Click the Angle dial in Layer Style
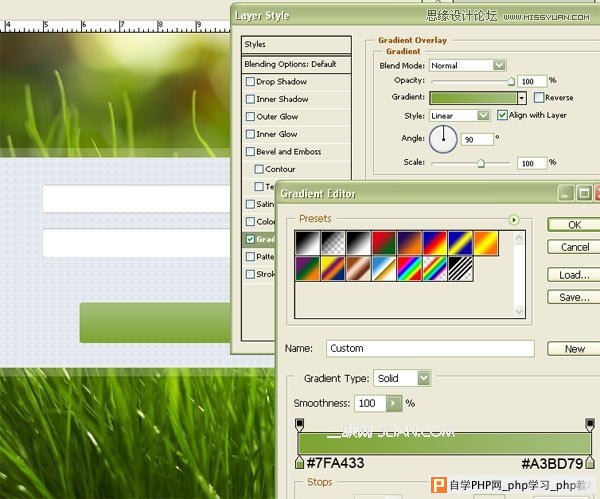The height and width of the screenshot is (499, 600). (x=443, y=139)
